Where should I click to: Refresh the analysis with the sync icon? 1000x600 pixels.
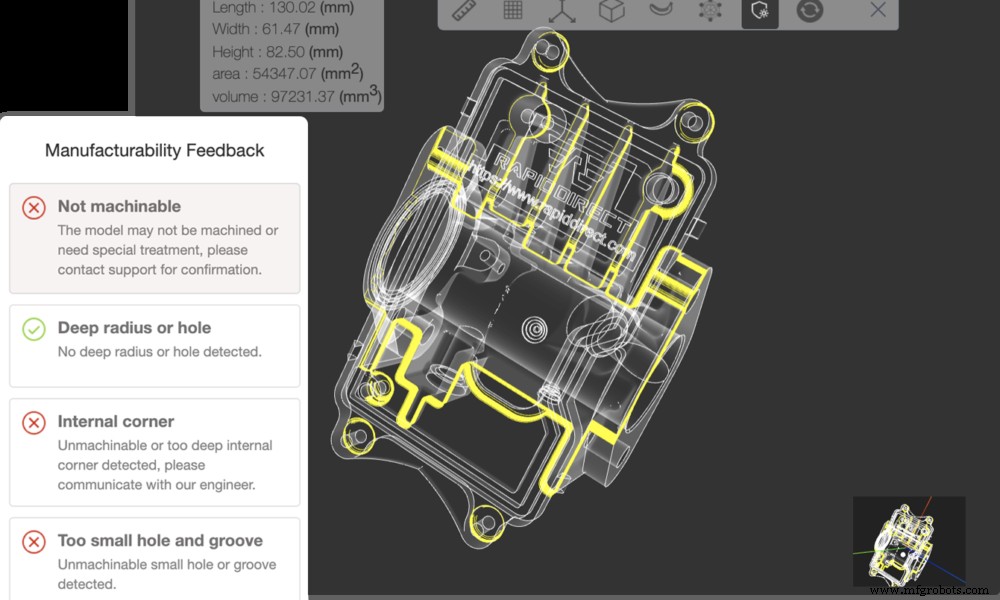809,12
